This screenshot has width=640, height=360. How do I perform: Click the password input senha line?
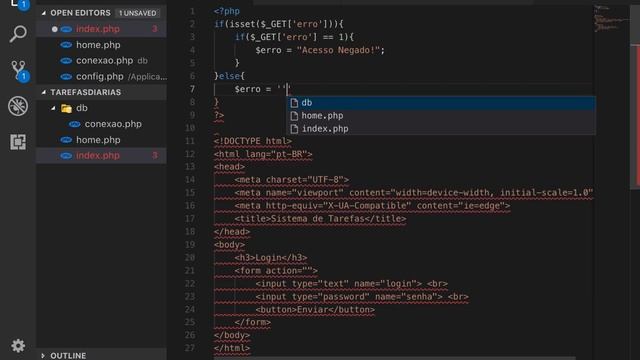pos(362,297)
